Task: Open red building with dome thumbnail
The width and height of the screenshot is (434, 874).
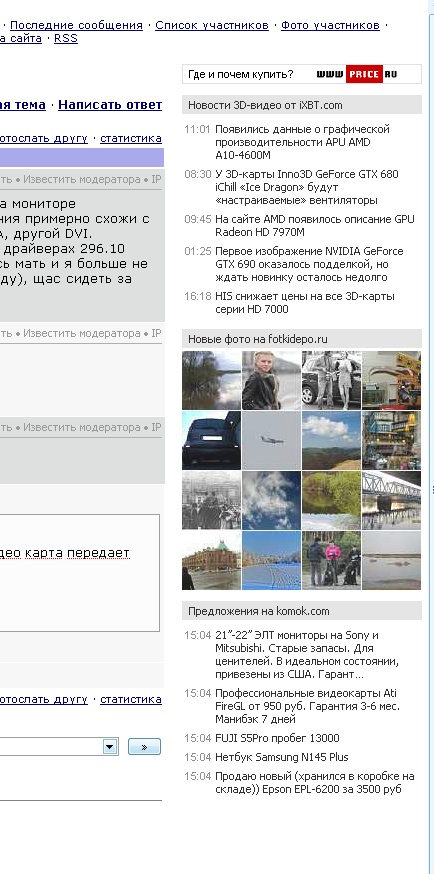Action: click(211, 561)
